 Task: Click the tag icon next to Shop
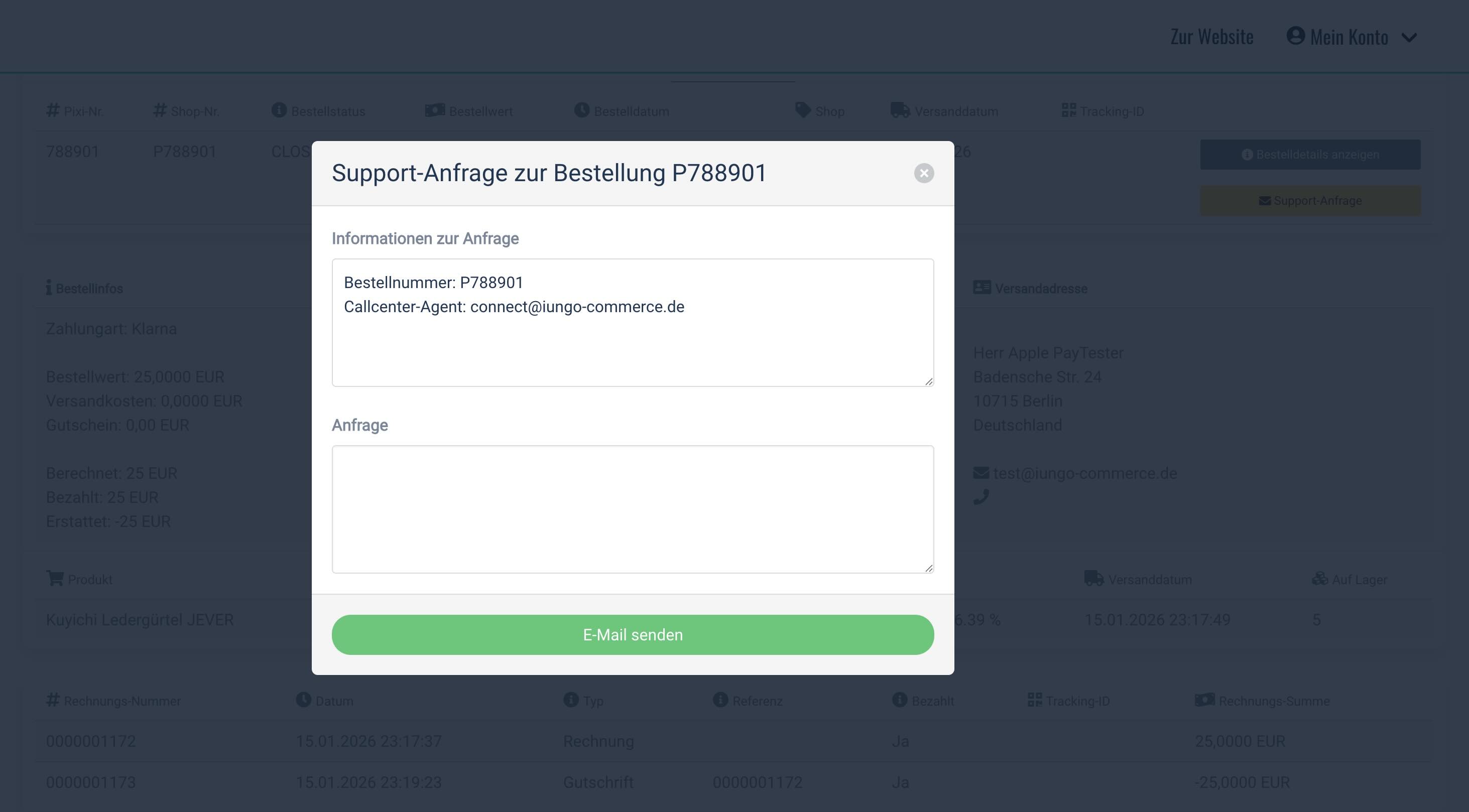(x=802, y=110)
